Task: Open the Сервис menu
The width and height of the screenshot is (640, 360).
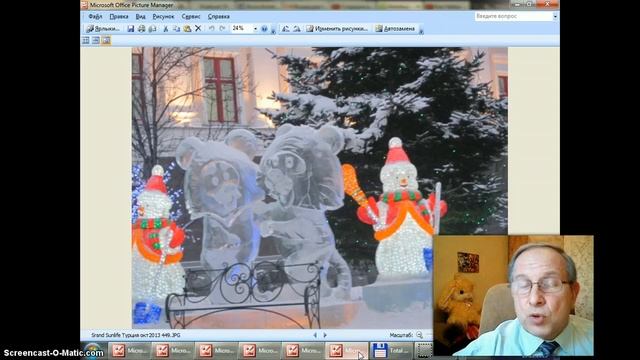Action: pyautogui.click(x=191, y=17)
